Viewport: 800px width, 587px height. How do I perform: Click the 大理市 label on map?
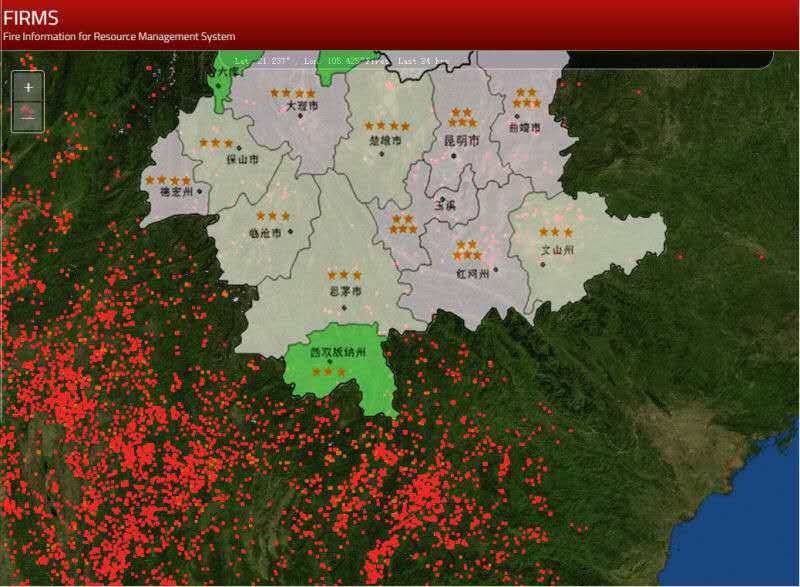pos(301,106)
